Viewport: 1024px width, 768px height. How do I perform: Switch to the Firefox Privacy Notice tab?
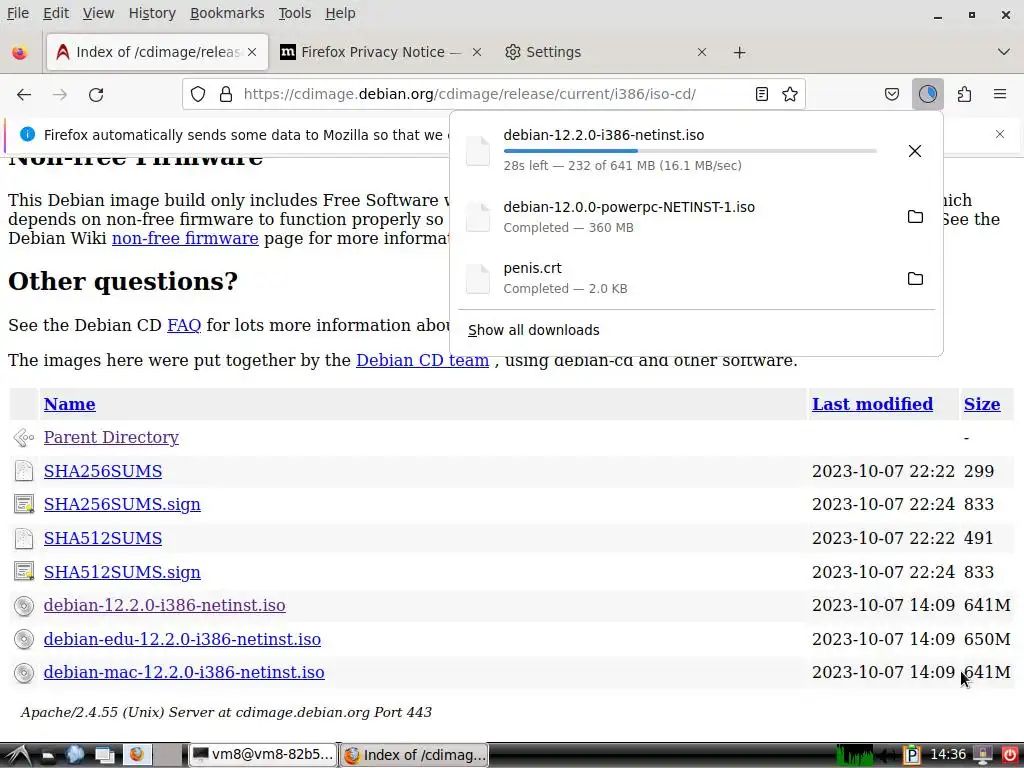tap(380, 52)
